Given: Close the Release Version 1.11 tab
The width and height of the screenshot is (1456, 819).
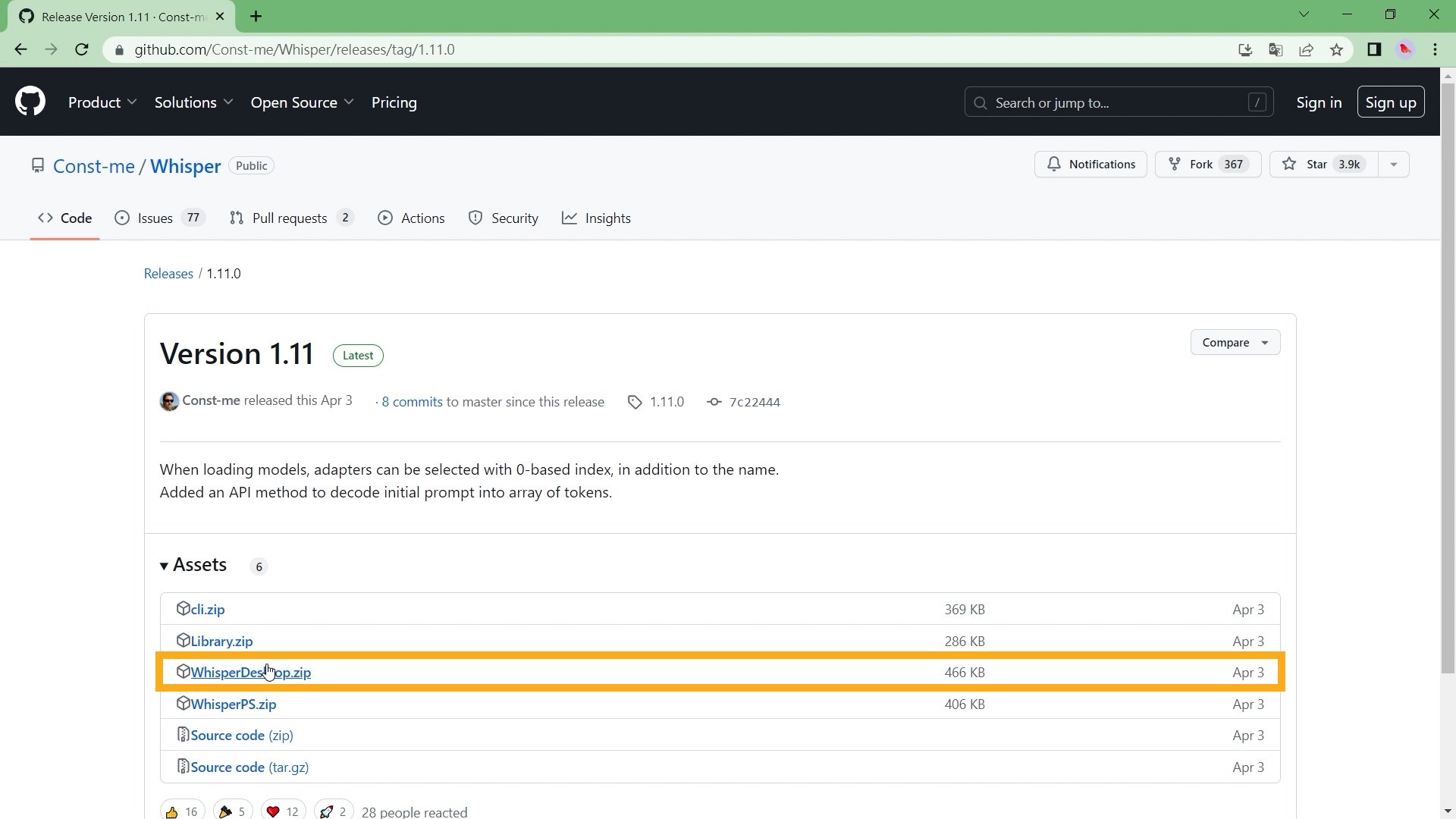Looking at the screenshot, I should (220, 16).
